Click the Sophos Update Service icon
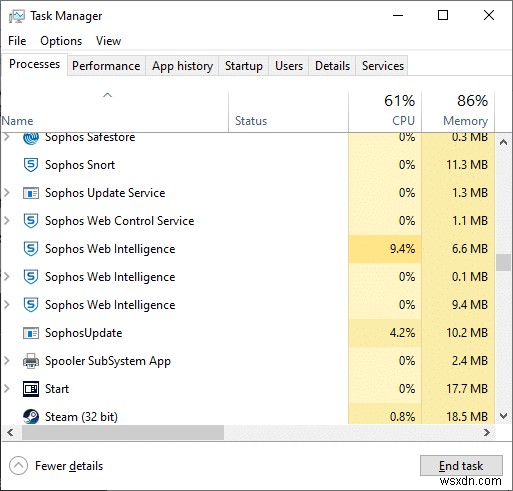513x491 pixels. 31,193
